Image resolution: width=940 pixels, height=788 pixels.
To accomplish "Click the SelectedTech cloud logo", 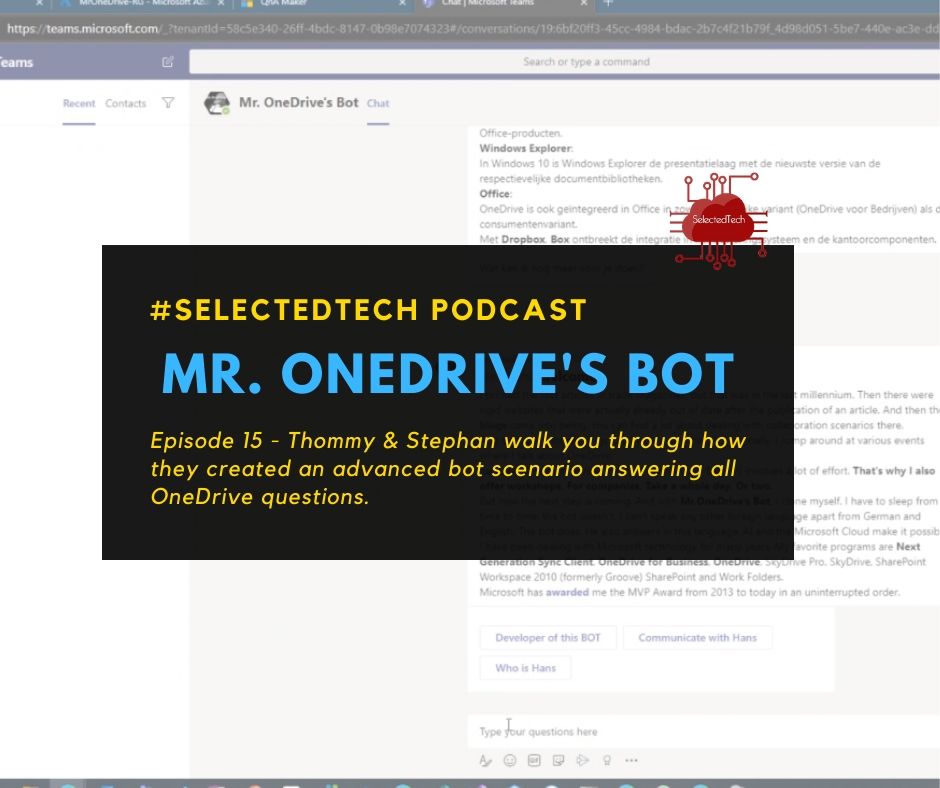I will (719, 221).
